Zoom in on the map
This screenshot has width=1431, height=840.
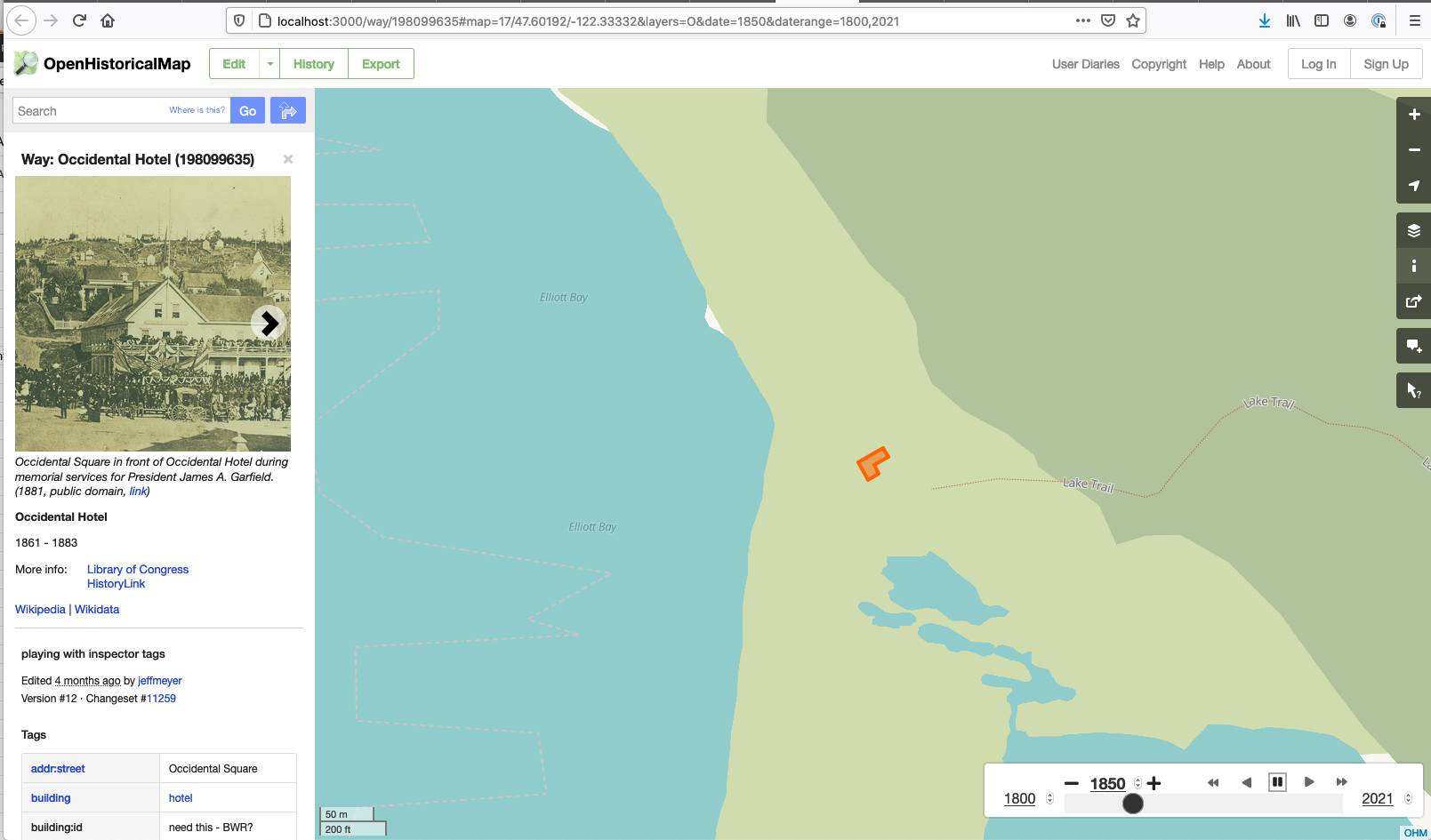tap(1413, 114)
